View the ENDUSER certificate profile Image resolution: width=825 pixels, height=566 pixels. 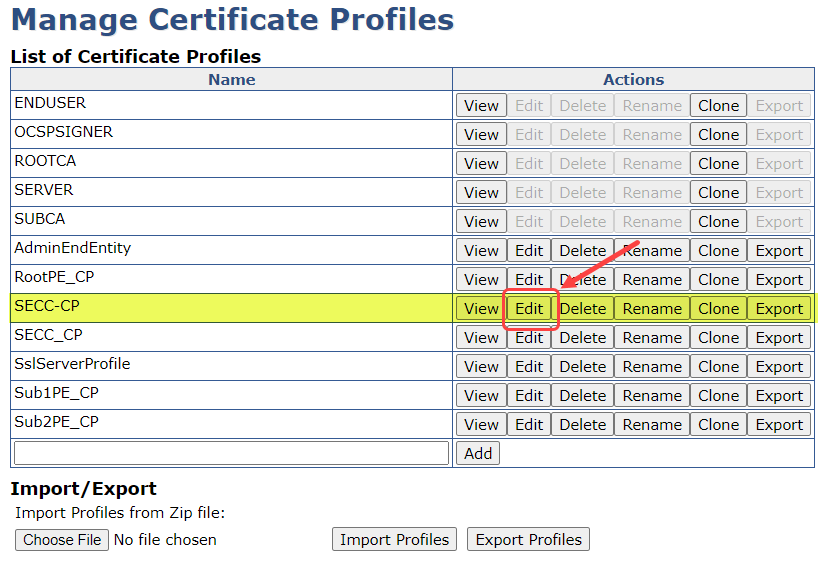[x=481, y=105]
